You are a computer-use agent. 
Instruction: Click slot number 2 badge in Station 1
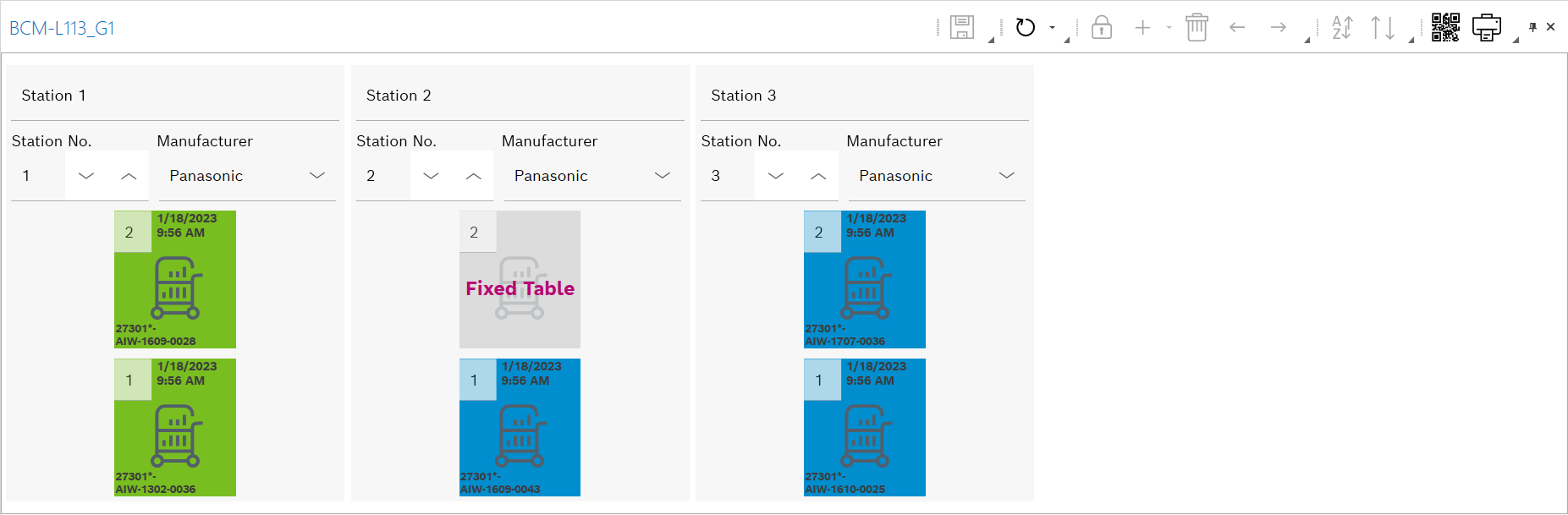click(x=133, y=232)
